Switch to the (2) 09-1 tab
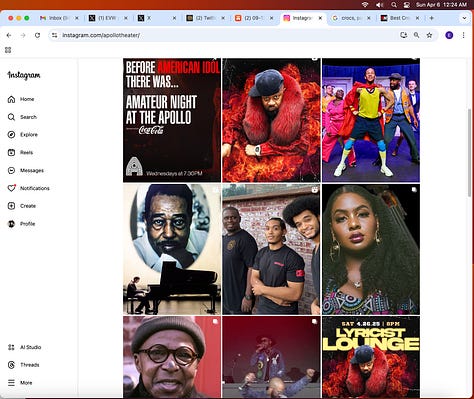Image resolution: width=474 pixels, height=399 pixels. (x=254, y=18)
